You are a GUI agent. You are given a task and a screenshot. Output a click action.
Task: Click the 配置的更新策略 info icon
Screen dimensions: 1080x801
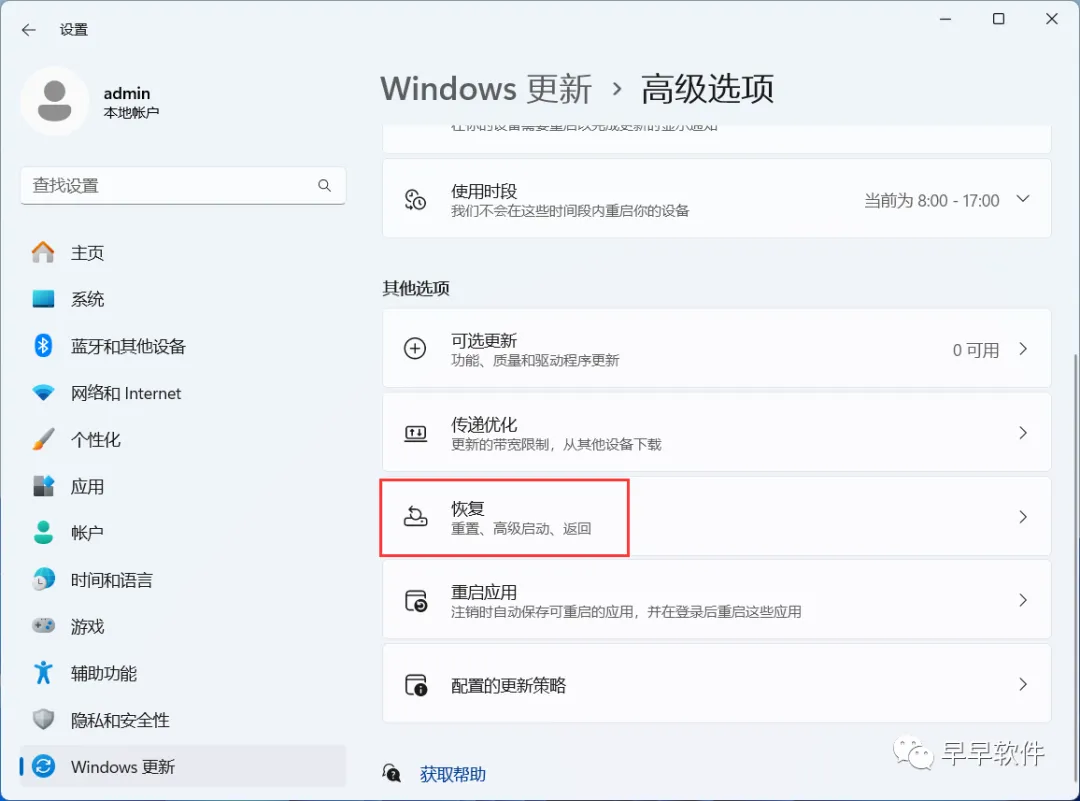pos(415,685)
